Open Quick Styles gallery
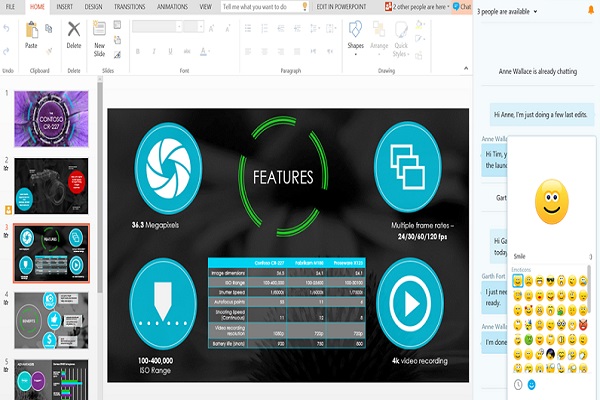Viewport: 600px width, 400px height. pyautogui.click(x=401, y=39)
